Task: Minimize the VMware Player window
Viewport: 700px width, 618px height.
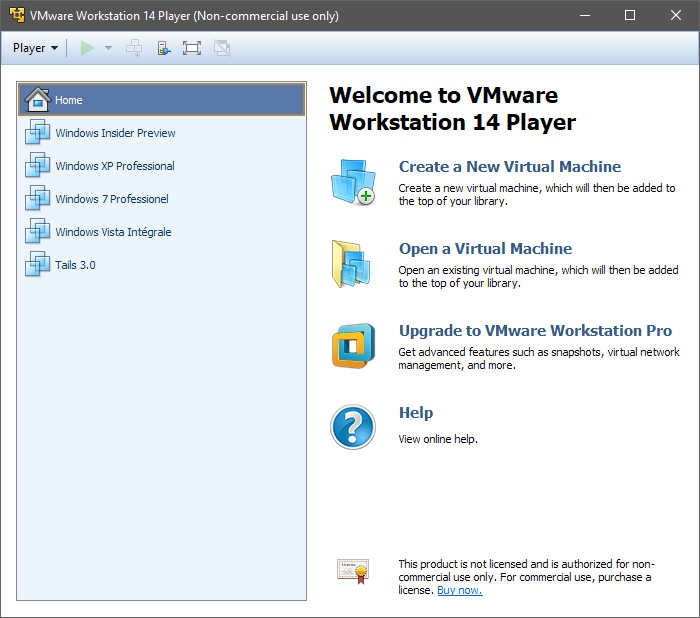Action: (585, 15)
